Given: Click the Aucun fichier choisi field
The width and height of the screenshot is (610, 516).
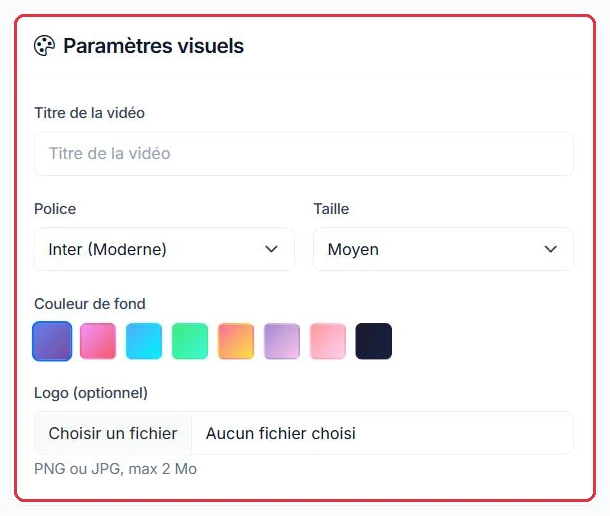Looking at the screenshot, I should pos(280,433).
